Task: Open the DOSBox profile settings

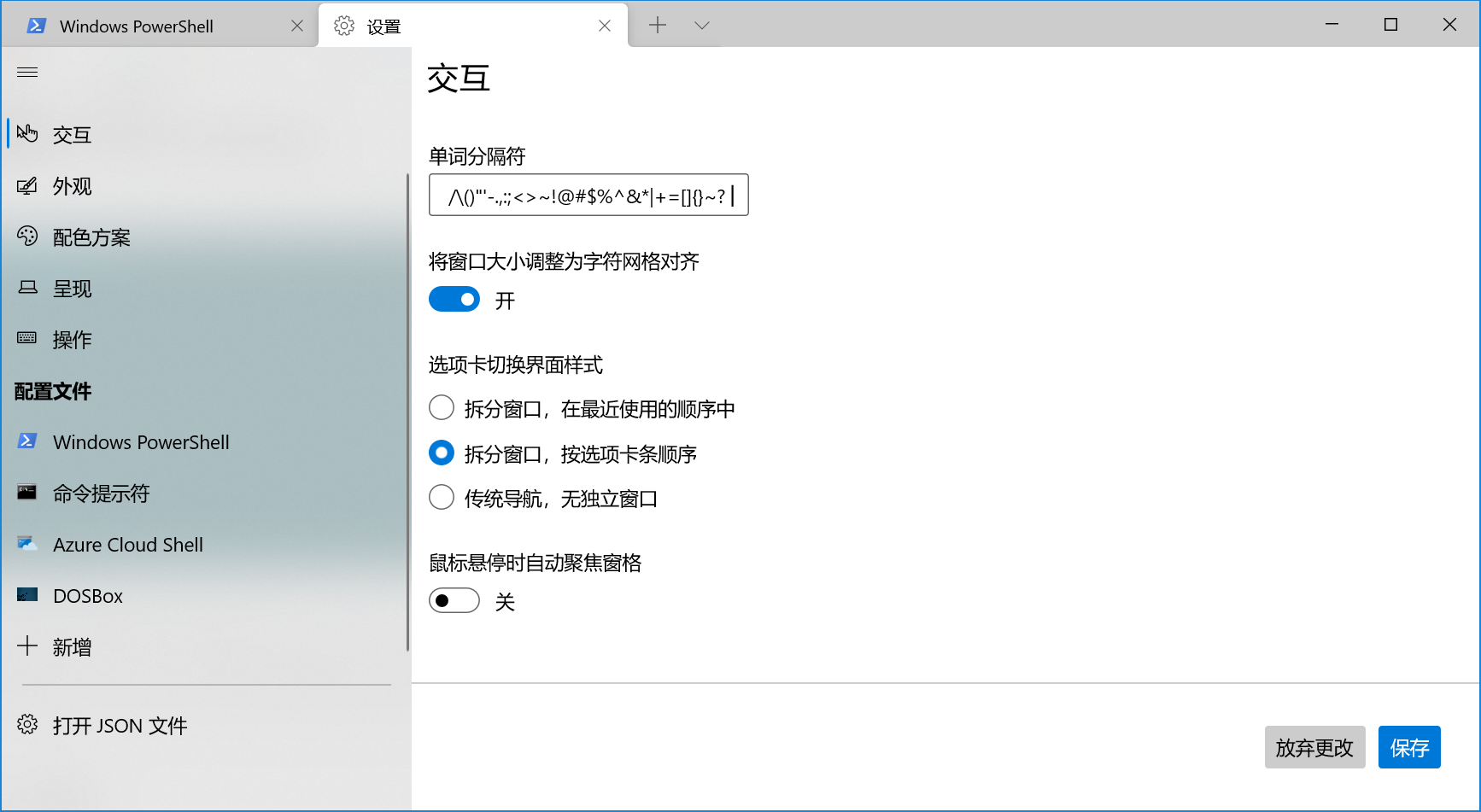Action: pyautogui.click(x=88, y=596)
